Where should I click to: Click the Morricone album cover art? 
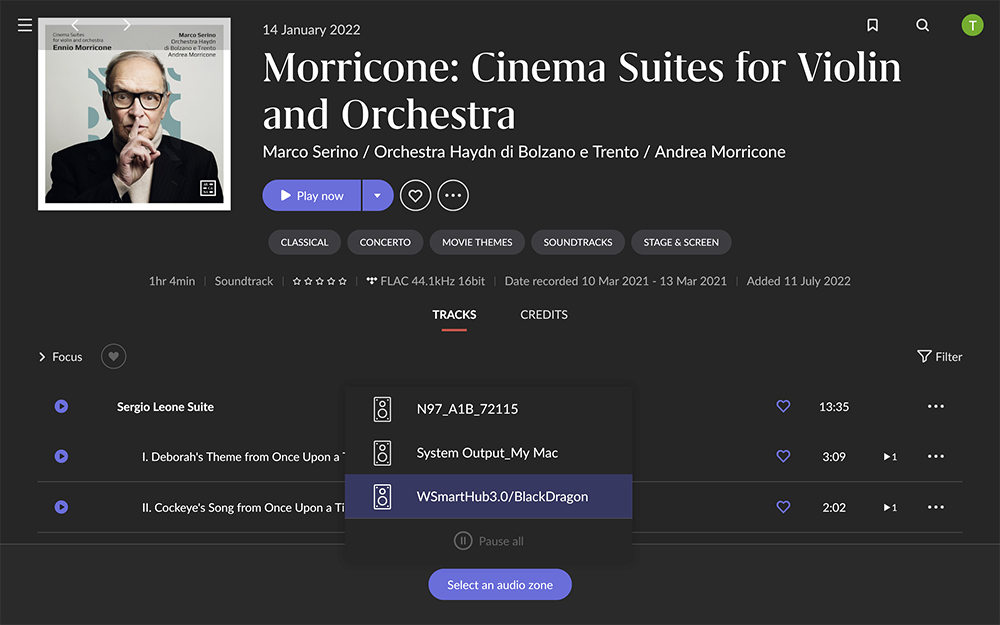tap(135, 114)
